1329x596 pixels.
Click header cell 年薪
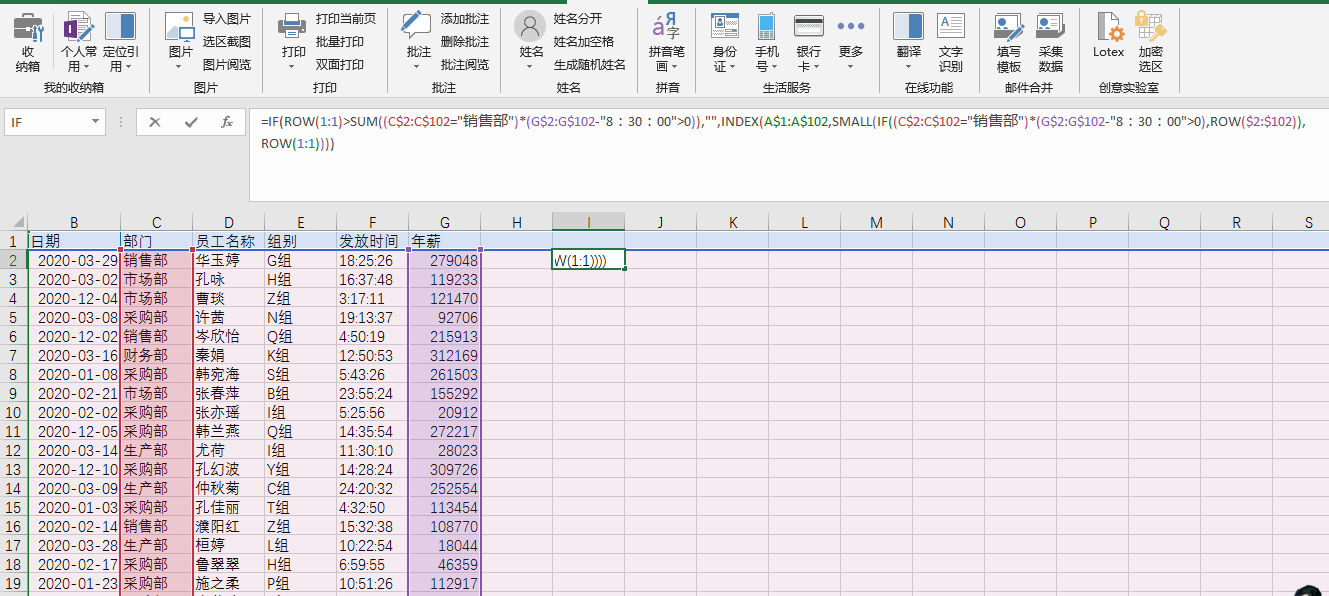pyautogui.click(x=444, y=241)
